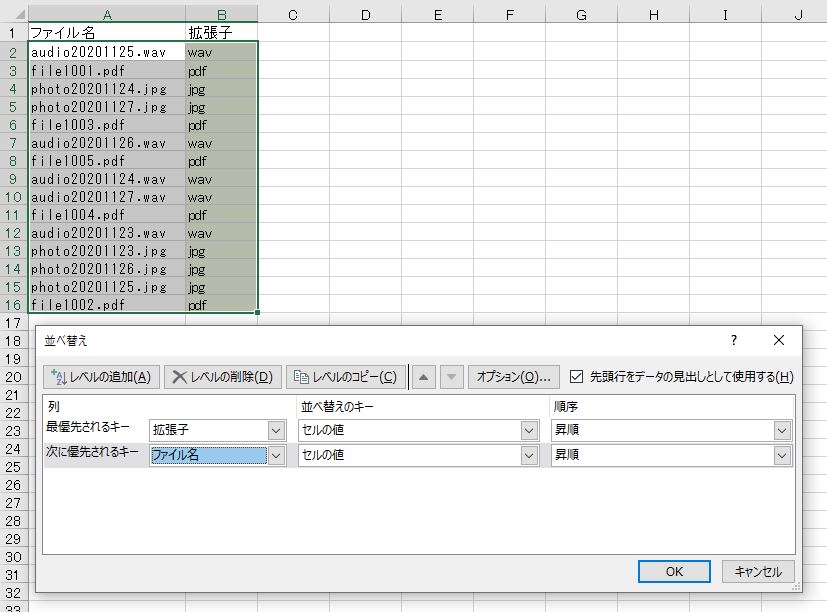The height and width of the screenshot is (612, 827).
Task: Select column A header
Action: tap(107, 15)
